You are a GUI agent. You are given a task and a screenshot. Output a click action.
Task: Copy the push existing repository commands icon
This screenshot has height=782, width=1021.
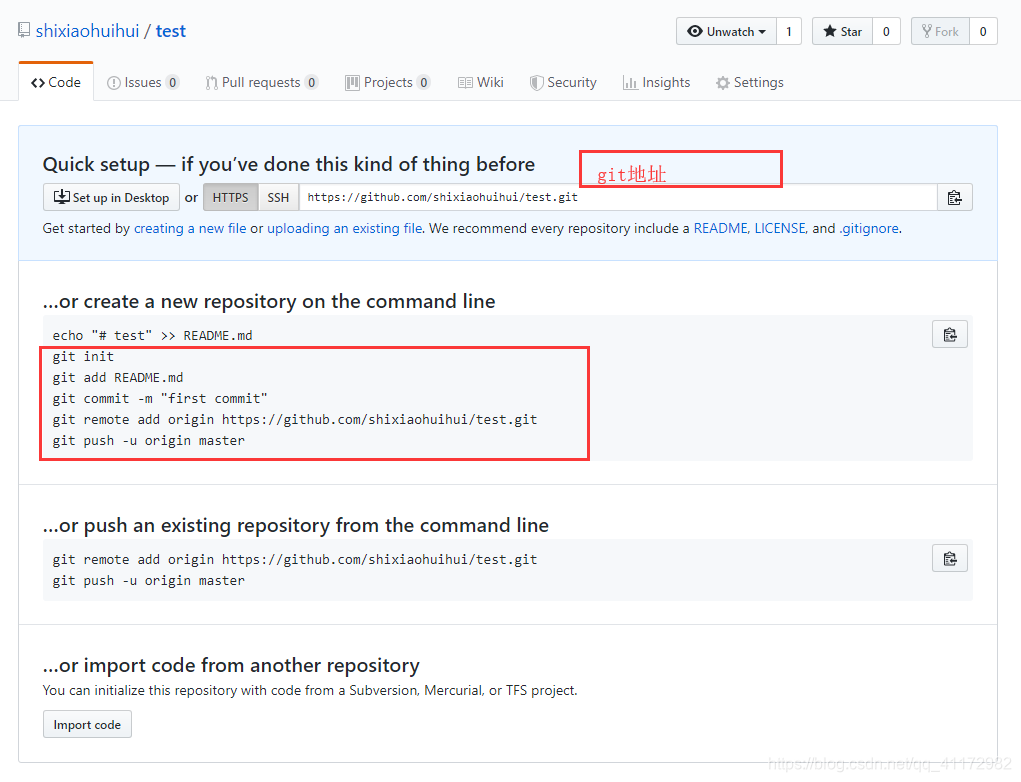949,559
